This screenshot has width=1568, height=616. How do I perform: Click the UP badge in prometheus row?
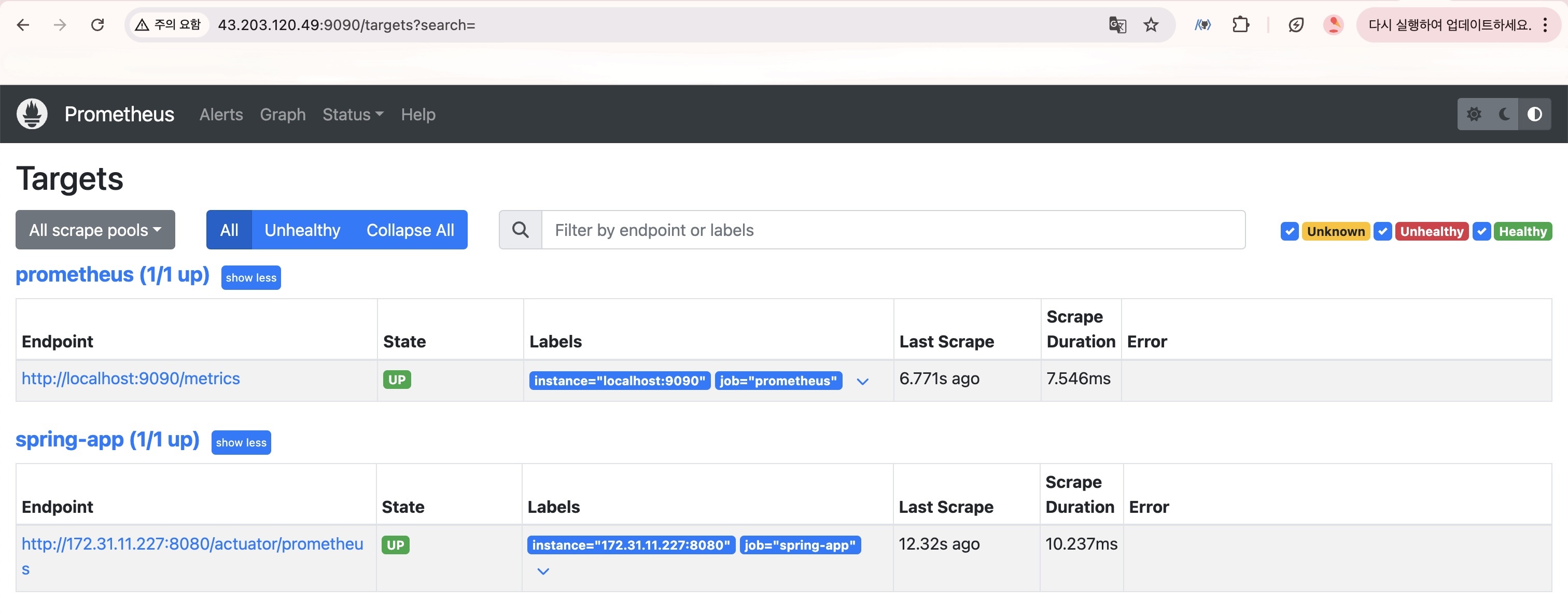(x=397, y=380)
